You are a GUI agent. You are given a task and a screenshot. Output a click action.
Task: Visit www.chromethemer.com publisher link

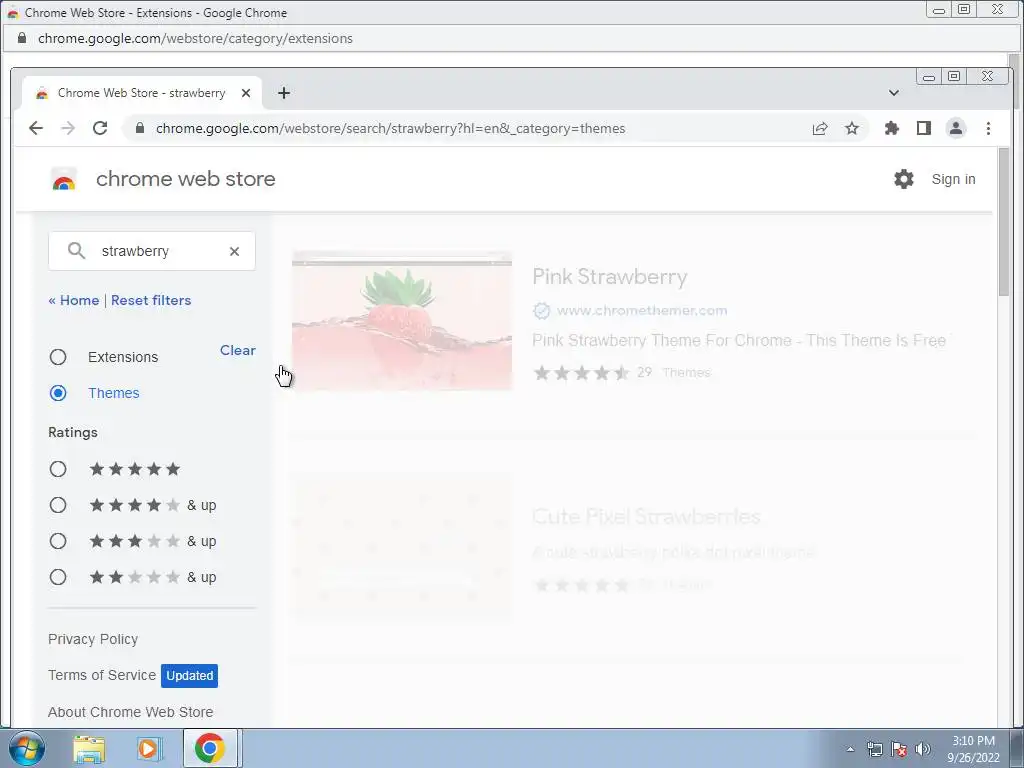tap(642, 311)
